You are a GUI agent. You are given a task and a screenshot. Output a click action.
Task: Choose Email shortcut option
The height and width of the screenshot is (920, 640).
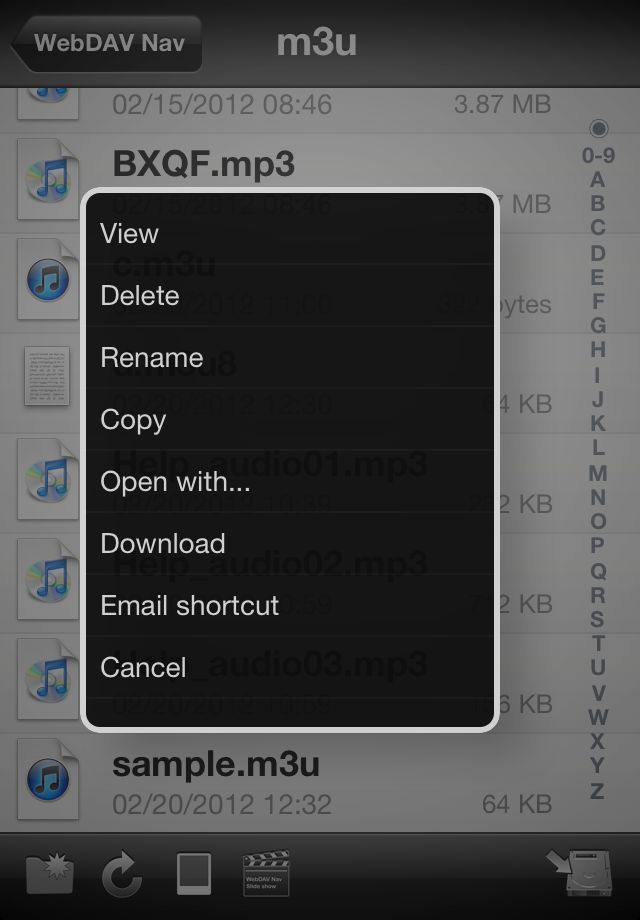pyautogui.click(x=290, y=606)
